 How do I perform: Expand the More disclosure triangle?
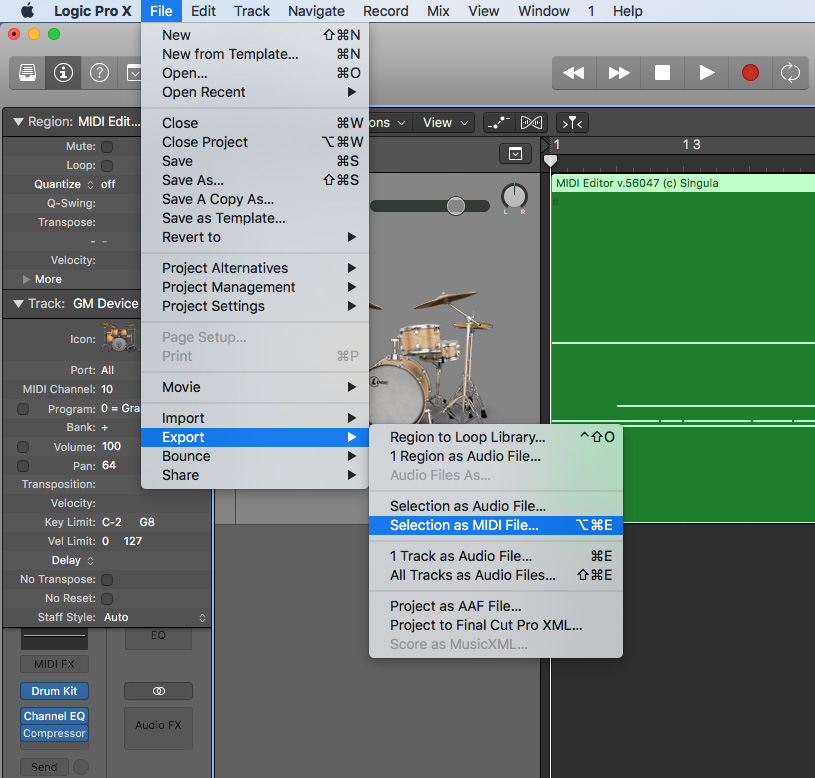coord(26,279)
